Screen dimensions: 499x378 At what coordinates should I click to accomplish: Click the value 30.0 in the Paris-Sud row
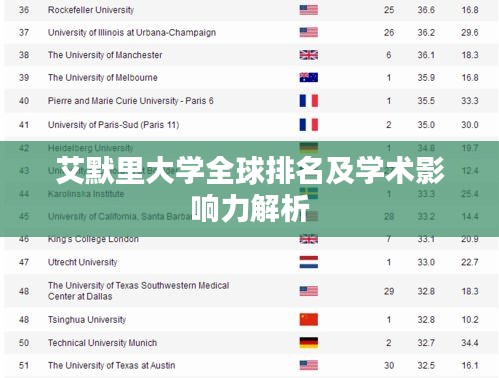(x=470, y=125)
